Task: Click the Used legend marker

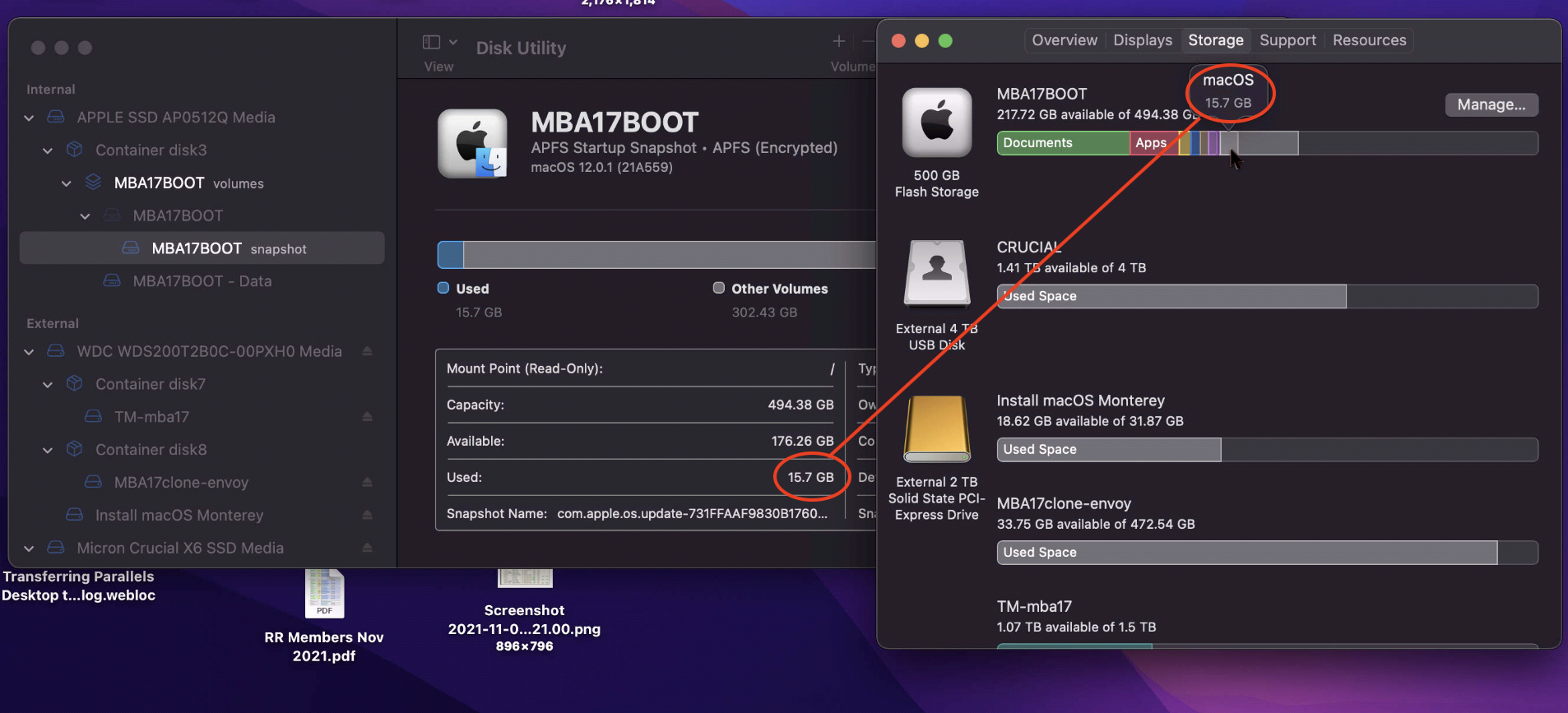Action: point(443,288)
